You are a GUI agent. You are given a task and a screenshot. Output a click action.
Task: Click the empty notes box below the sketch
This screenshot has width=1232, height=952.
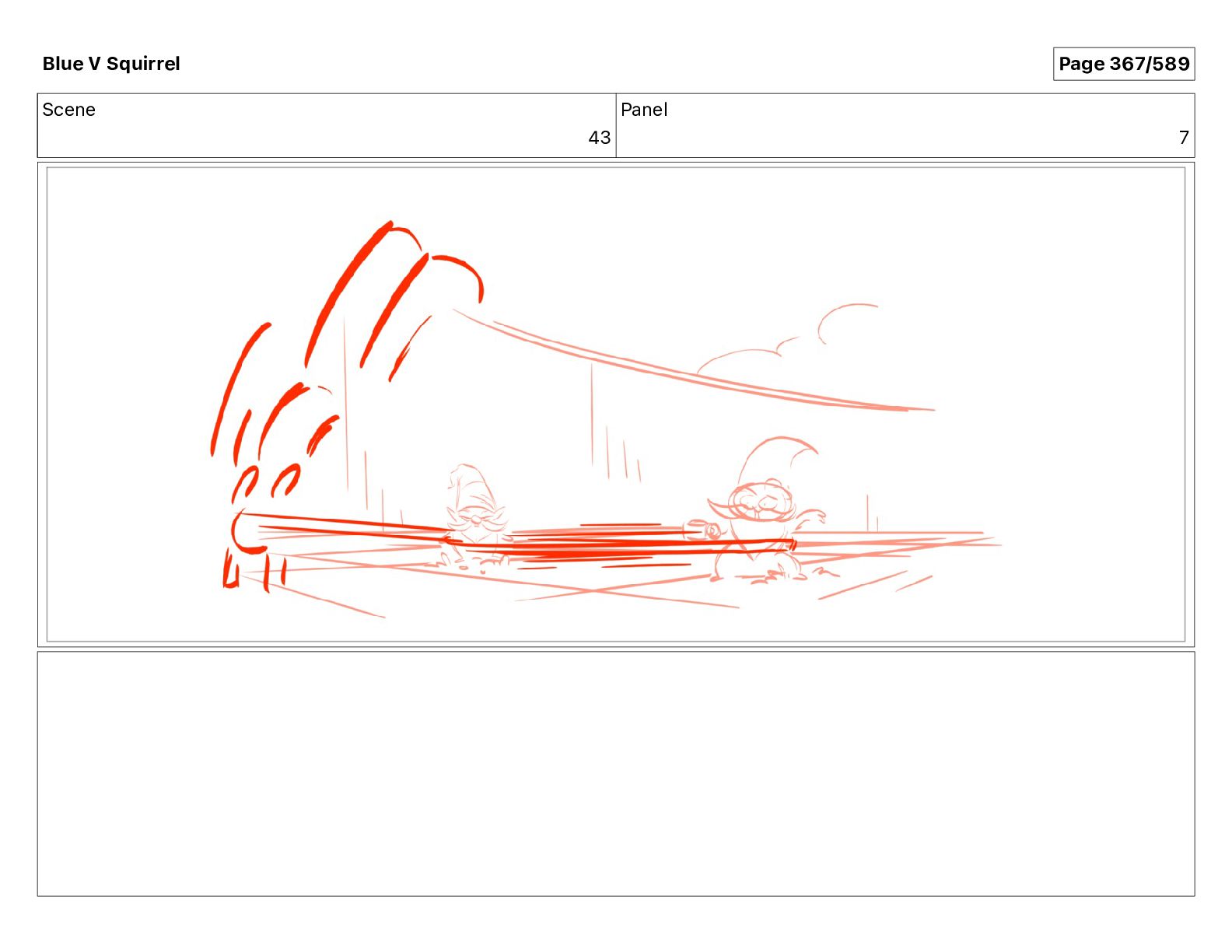pos(616,774)
